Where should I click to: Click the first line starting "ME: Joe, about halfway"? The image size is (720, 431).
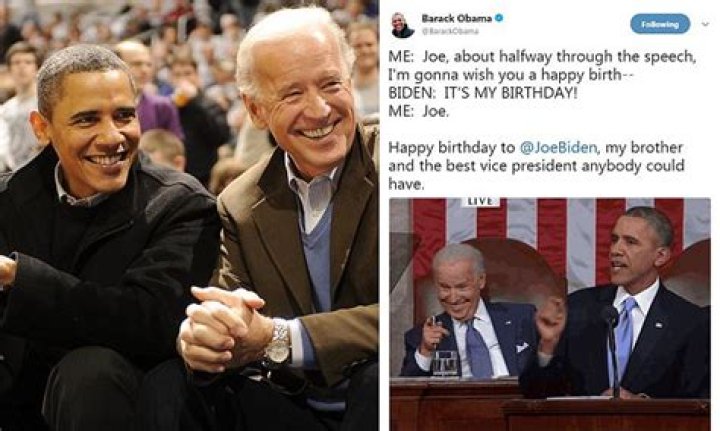pyautogui.click(x=542, y=56)
